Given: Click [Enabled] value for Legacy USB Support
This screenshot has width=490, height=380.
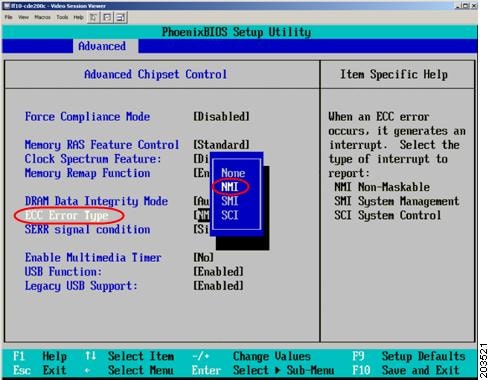Looking at the screenshot, I should 218,286.
